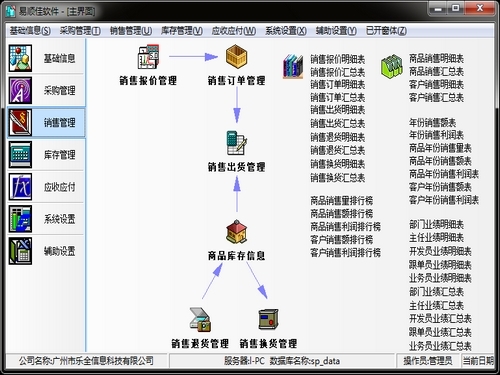The image size is (500, 375).
Task: Open 销售出货管理 calculator-pen icon
Action: tap(236, 143)
